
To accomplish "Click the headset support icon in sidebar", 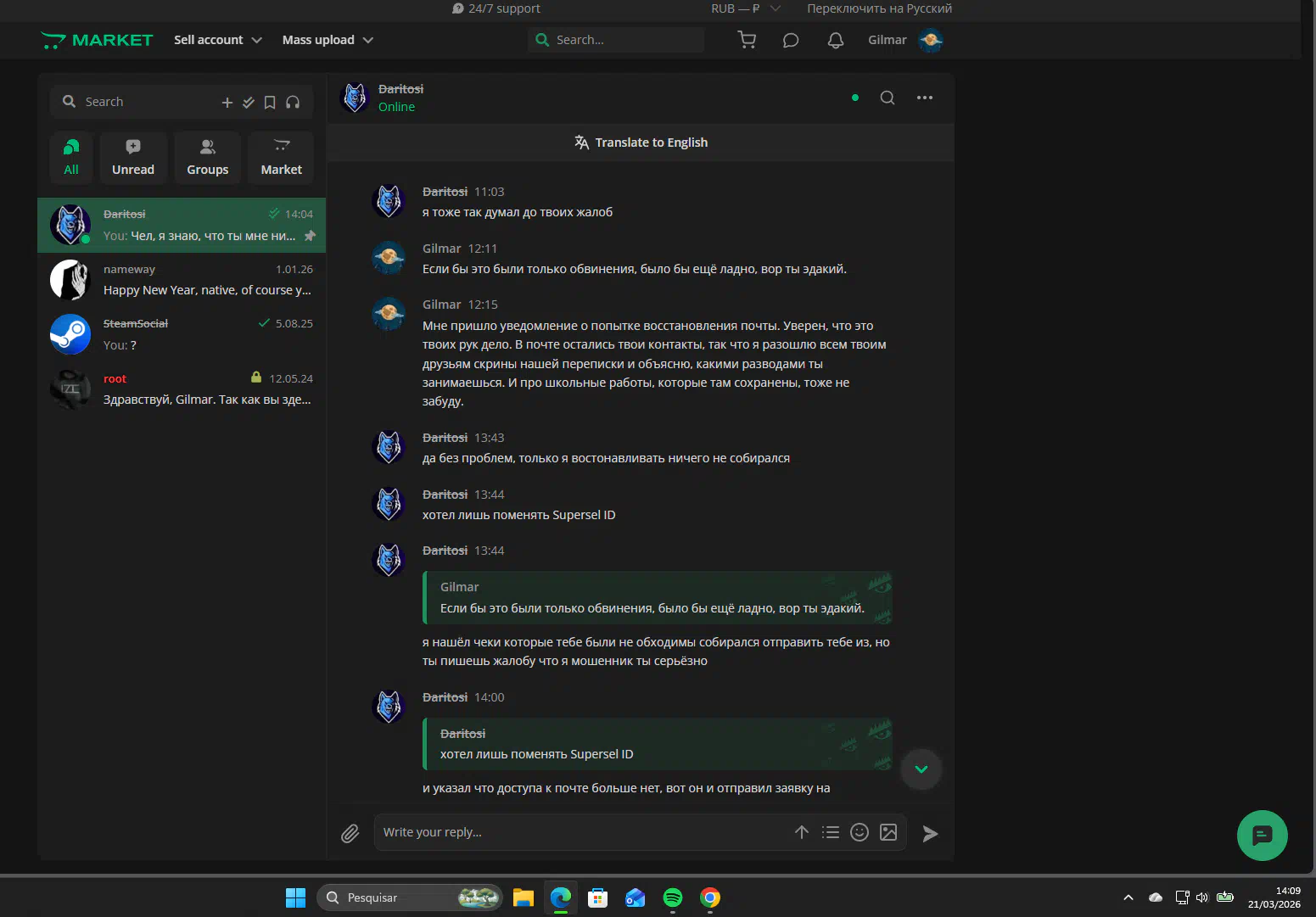I will click(x=293, y=102).
